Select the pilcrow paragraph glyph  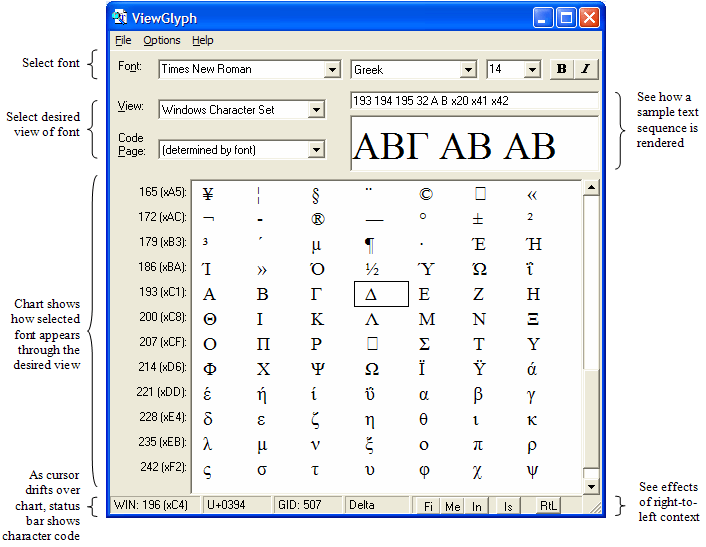click(369, 245)
